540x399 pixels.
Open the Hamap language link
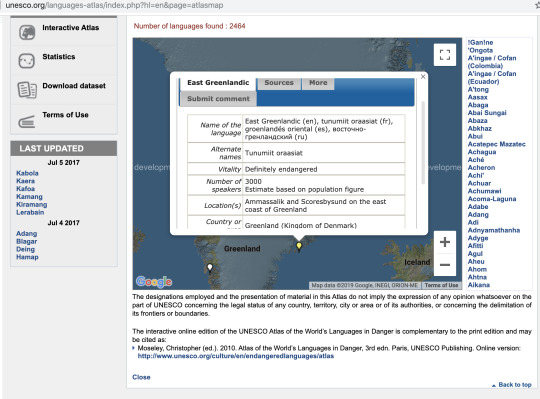pos(27,257)
